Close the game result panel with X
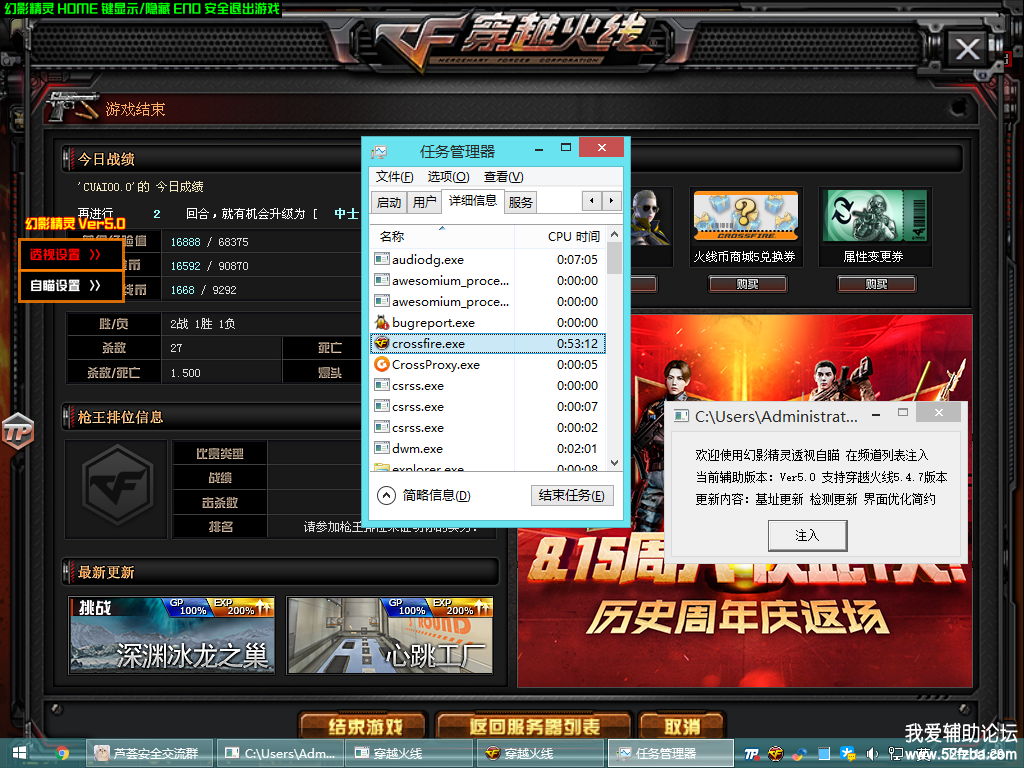 (x=968, y=49)
